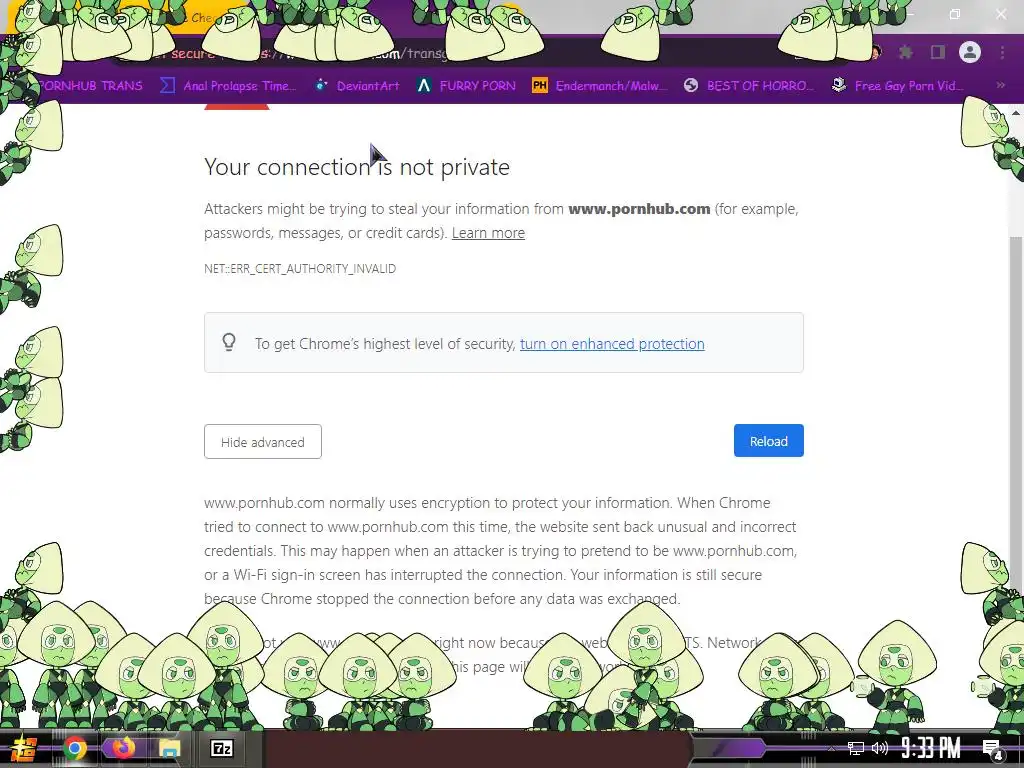Launch Firefox from the taskbar
The width and height of the screenshot is (1024, 768).
[x=122, y=748]
